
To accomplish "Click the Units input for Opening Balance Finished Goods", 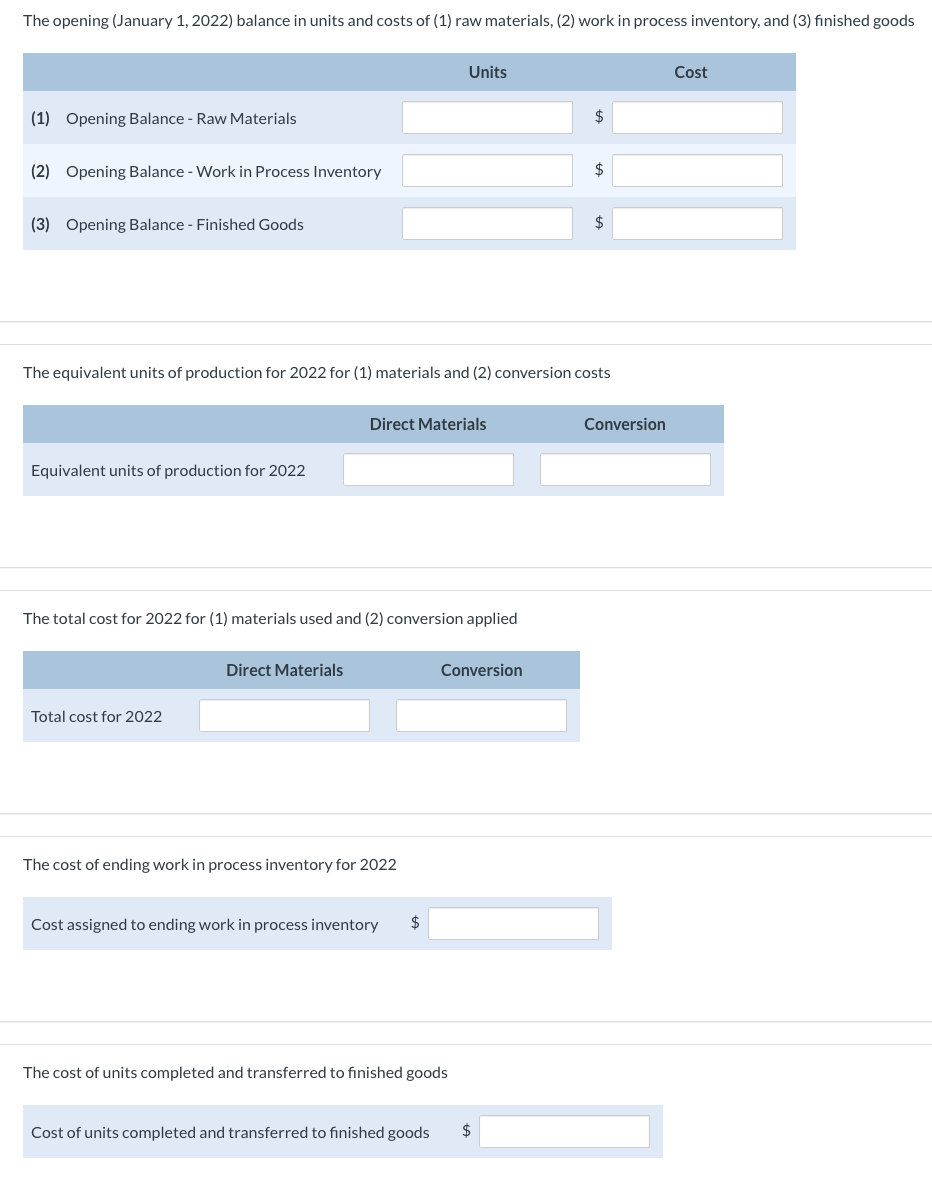I will [487, 223].
